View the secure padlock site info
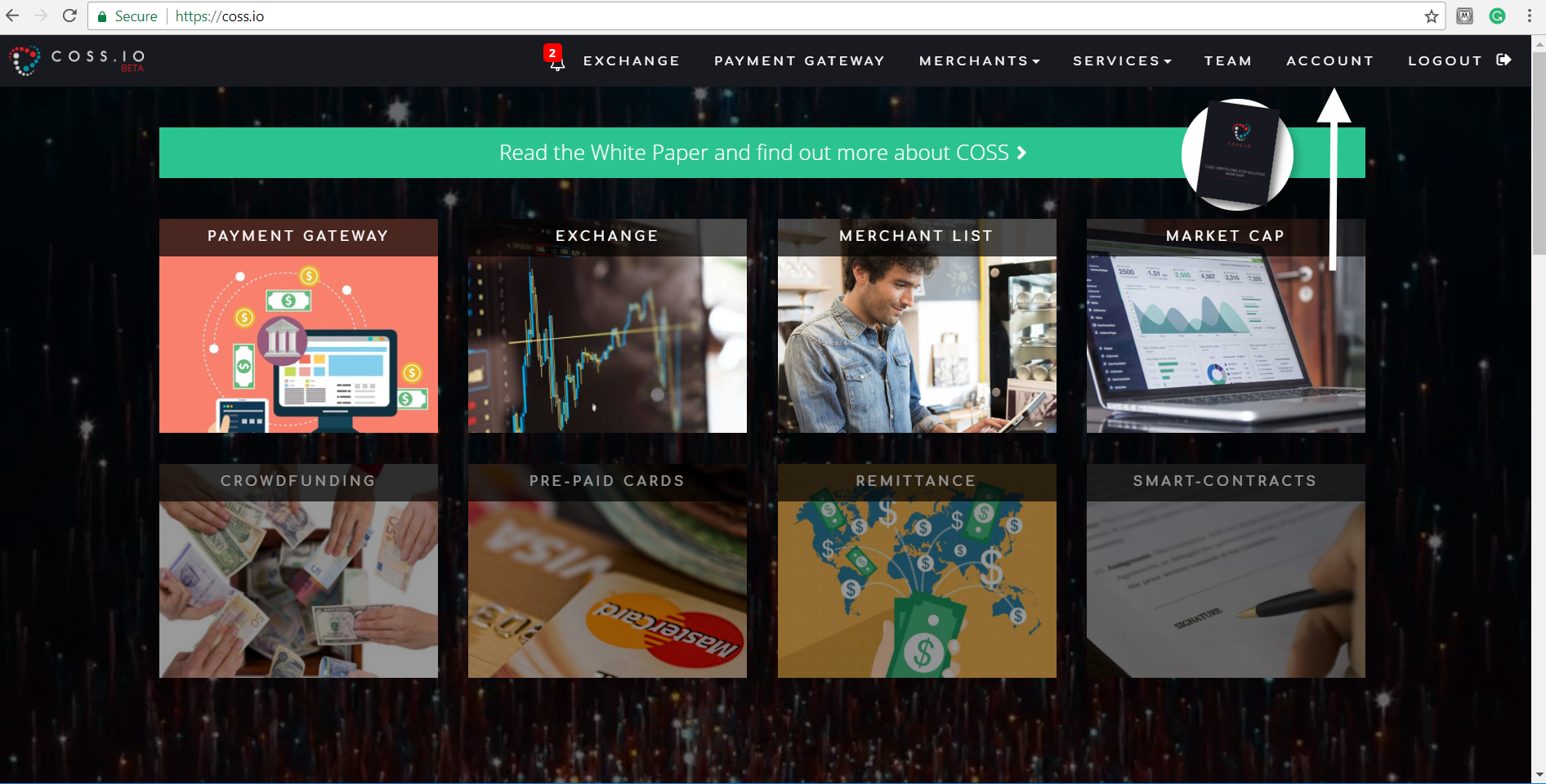 click(102, 16)
